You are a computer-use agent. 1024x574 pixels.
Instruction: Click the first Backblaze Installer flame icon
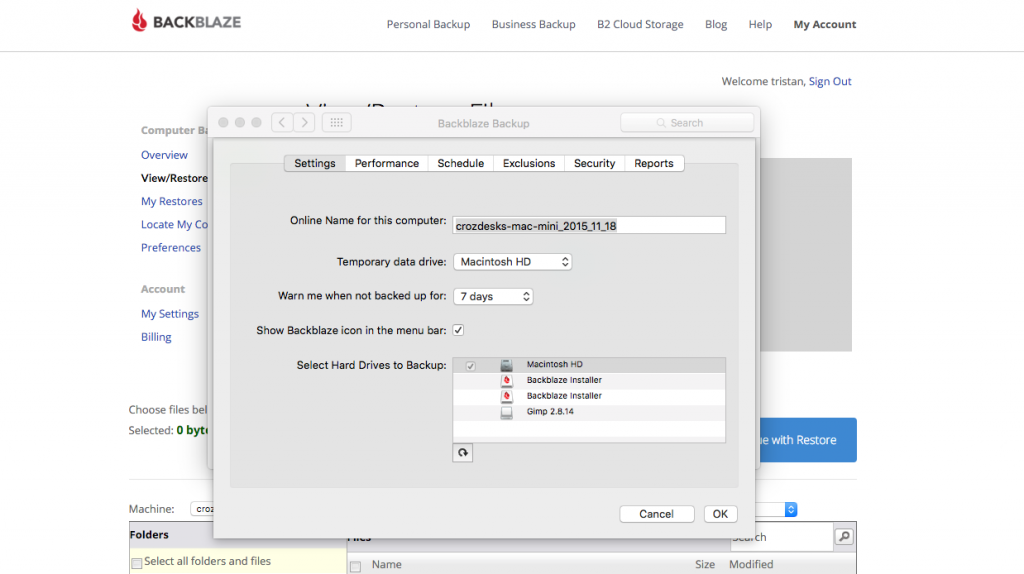(x=506, y=381)
